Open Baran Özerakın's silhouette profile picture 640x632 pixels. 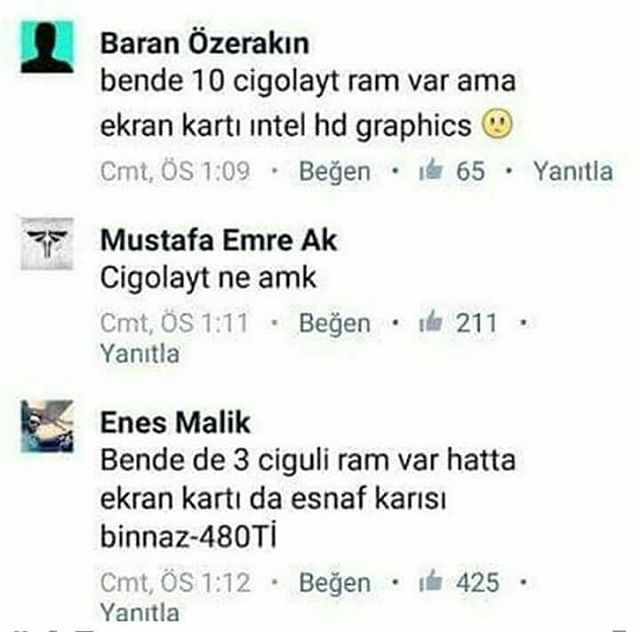(x=47, y=47)
